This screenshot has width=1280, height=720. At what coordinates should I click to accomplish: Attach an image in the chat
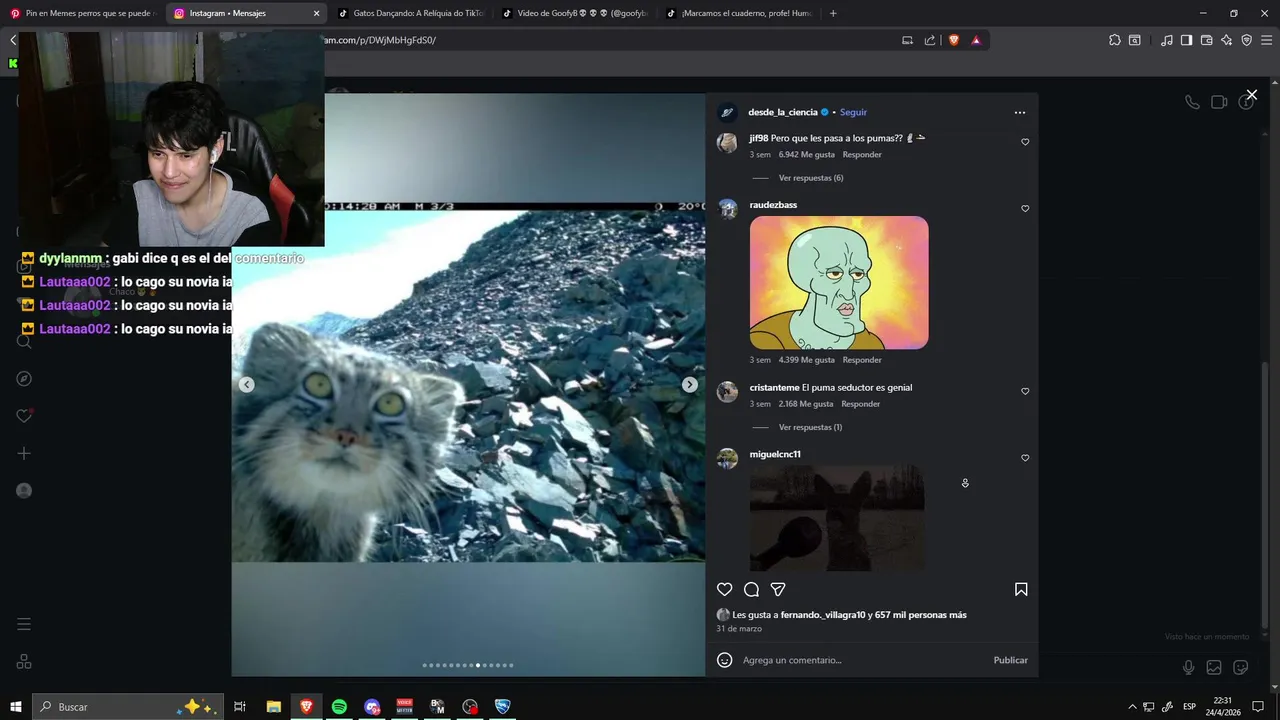click(x=1214, y=667)
